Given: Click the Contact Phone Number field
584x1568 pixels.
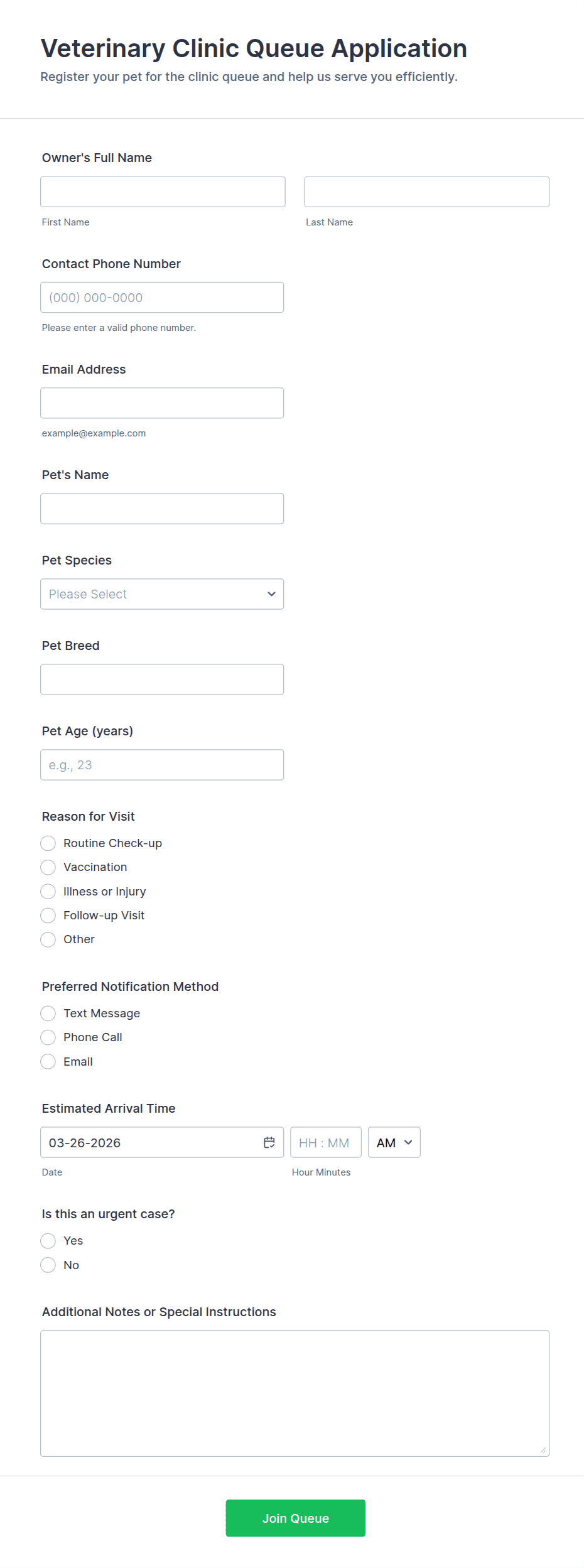Looking at the screenshot, I should (x=162, y=298).
